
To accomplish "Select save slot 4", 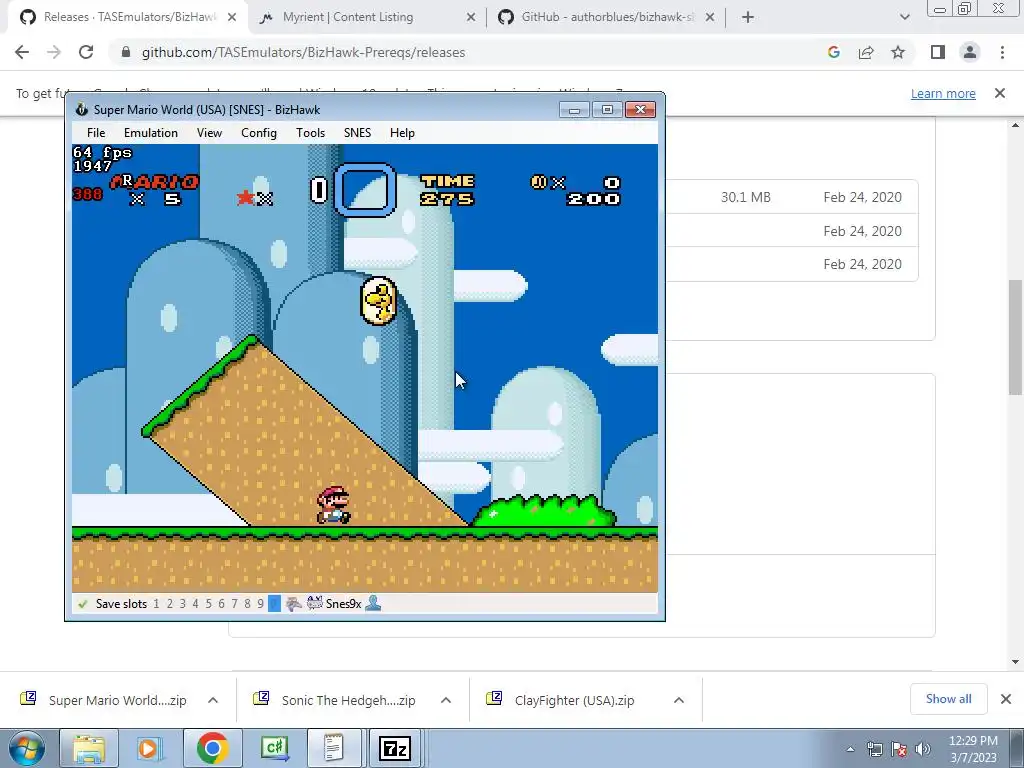I will [195, 604].
